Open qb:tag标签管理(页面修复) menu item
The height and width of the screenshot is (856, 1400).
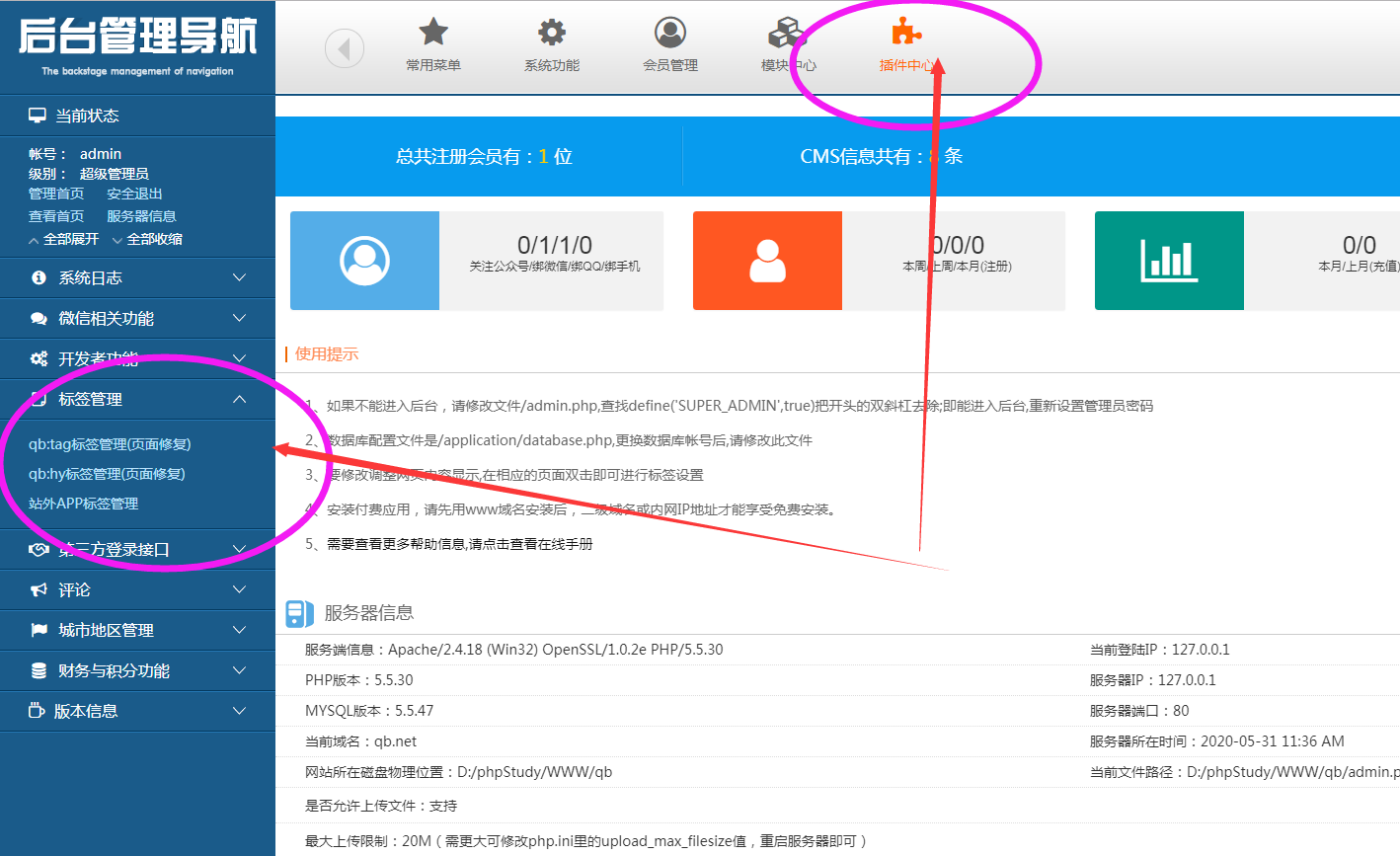(x=110, y=444)
